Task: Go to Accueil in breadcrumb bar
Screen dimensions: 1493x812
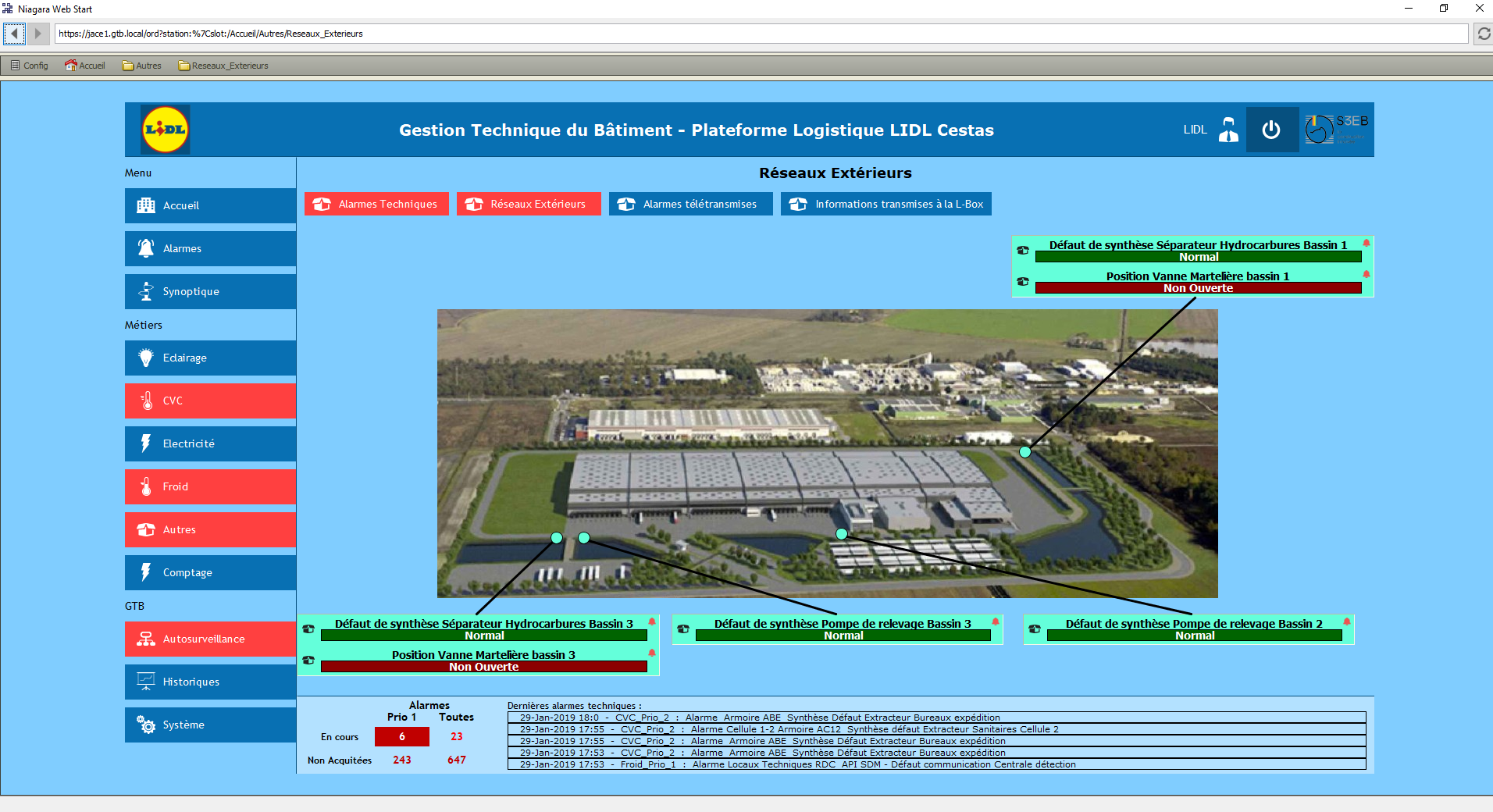Action: pos(85,66)
